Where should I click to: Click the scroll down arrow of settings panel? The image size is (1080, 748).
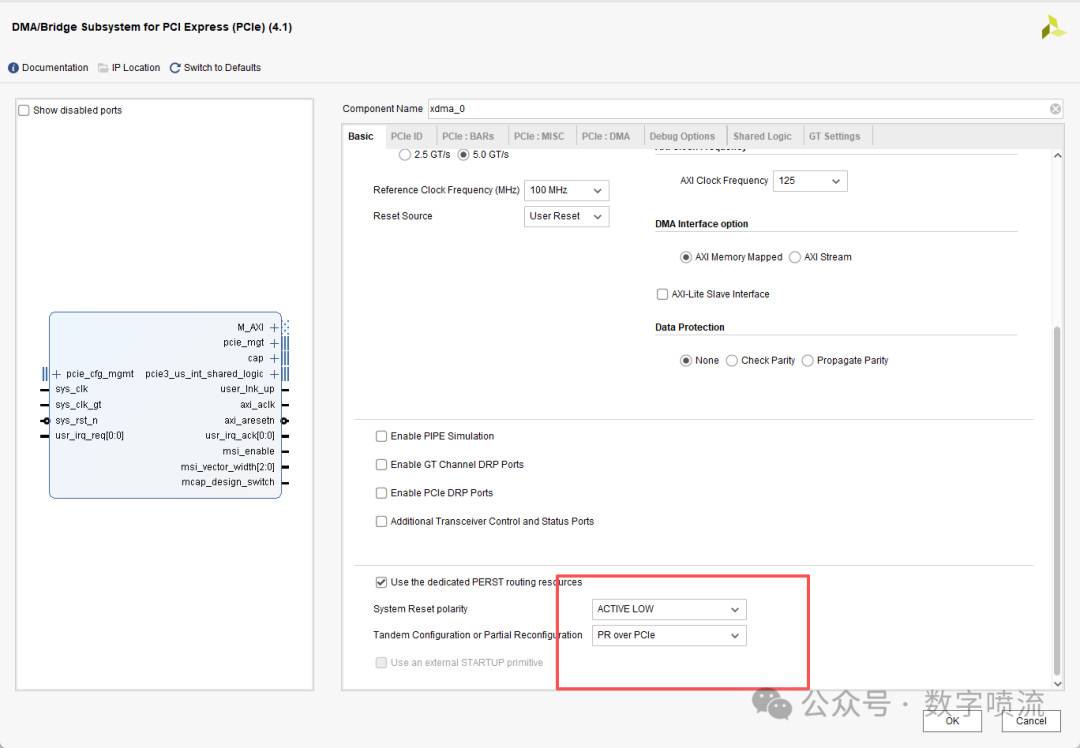(x=1057, y=684)
